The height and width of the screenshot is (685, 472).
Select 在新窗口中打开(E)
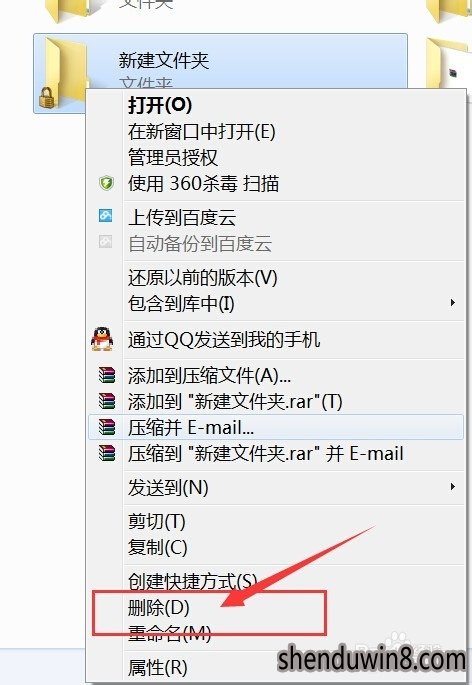201,131
